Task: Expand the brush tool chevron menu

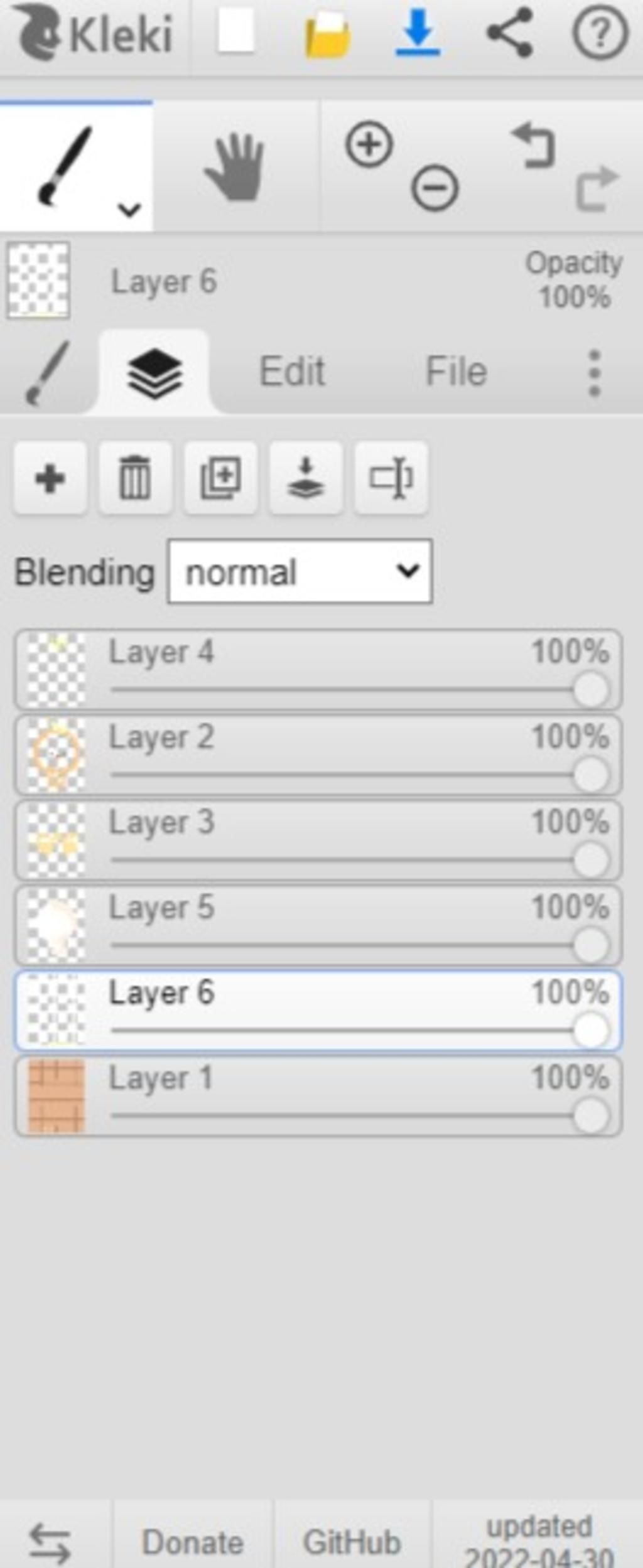Action: point(129,210)
